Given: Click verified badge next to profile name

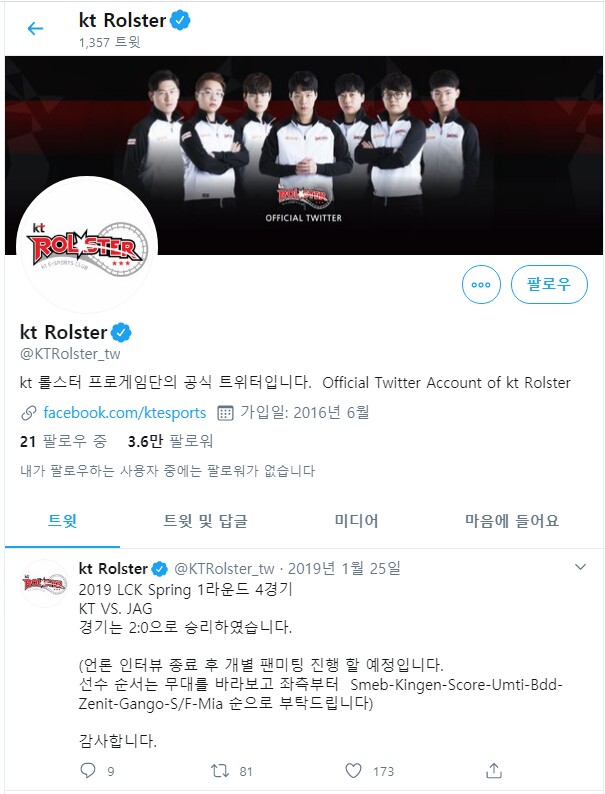Looking at the screenshot, I should pos(122,333).
